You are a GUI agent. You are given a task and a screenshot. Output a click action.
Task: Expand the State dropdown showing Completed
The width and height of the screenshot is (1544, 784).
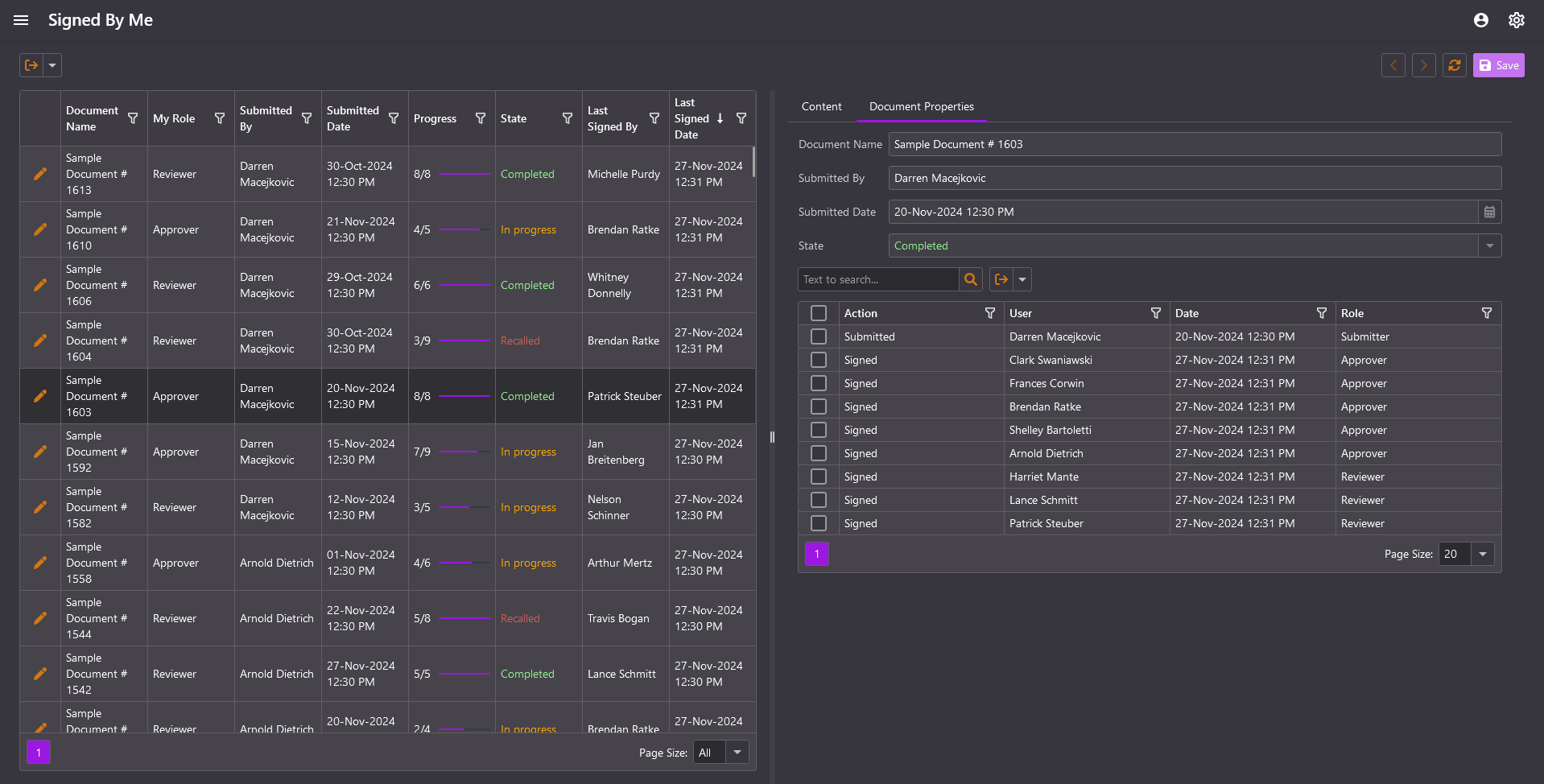[1489, 246]
